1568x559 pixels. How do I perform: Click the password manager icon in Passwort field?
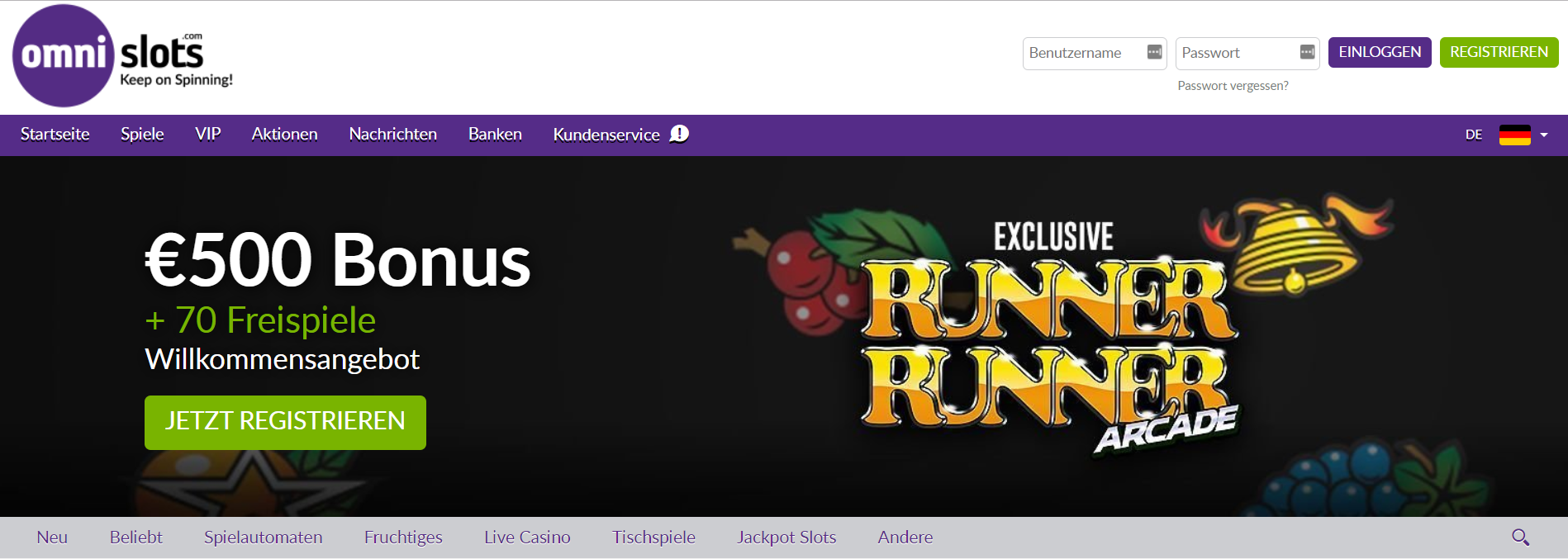coord(1307,52)
